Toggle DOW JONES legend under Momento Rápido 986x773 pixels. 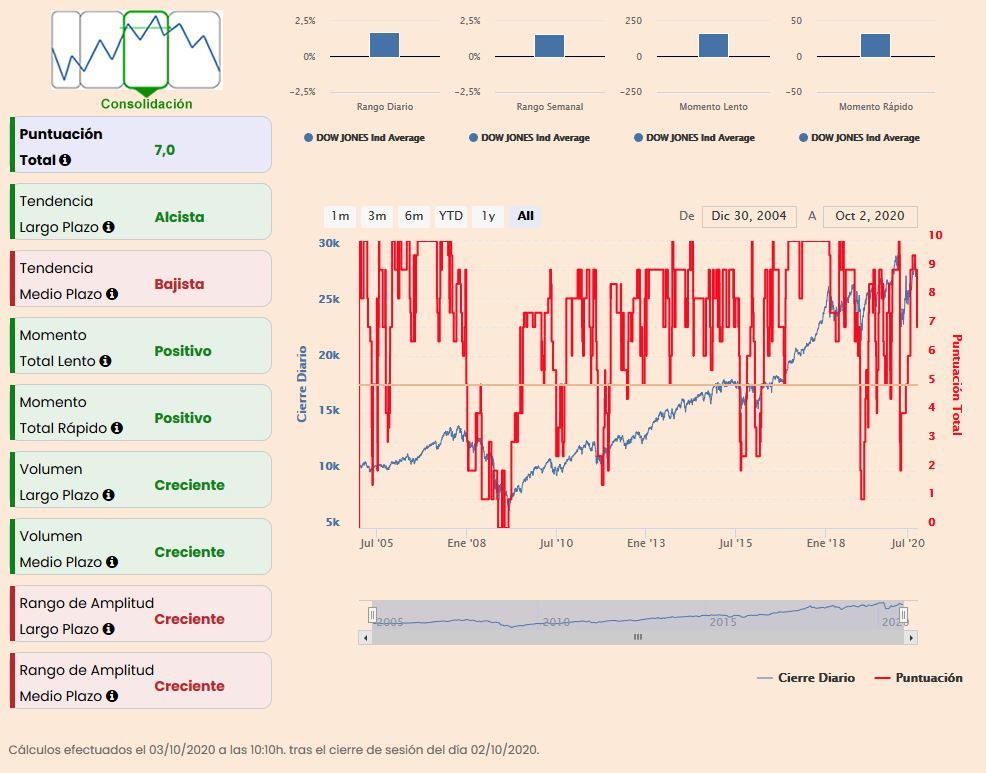click(x=859, y=138)
